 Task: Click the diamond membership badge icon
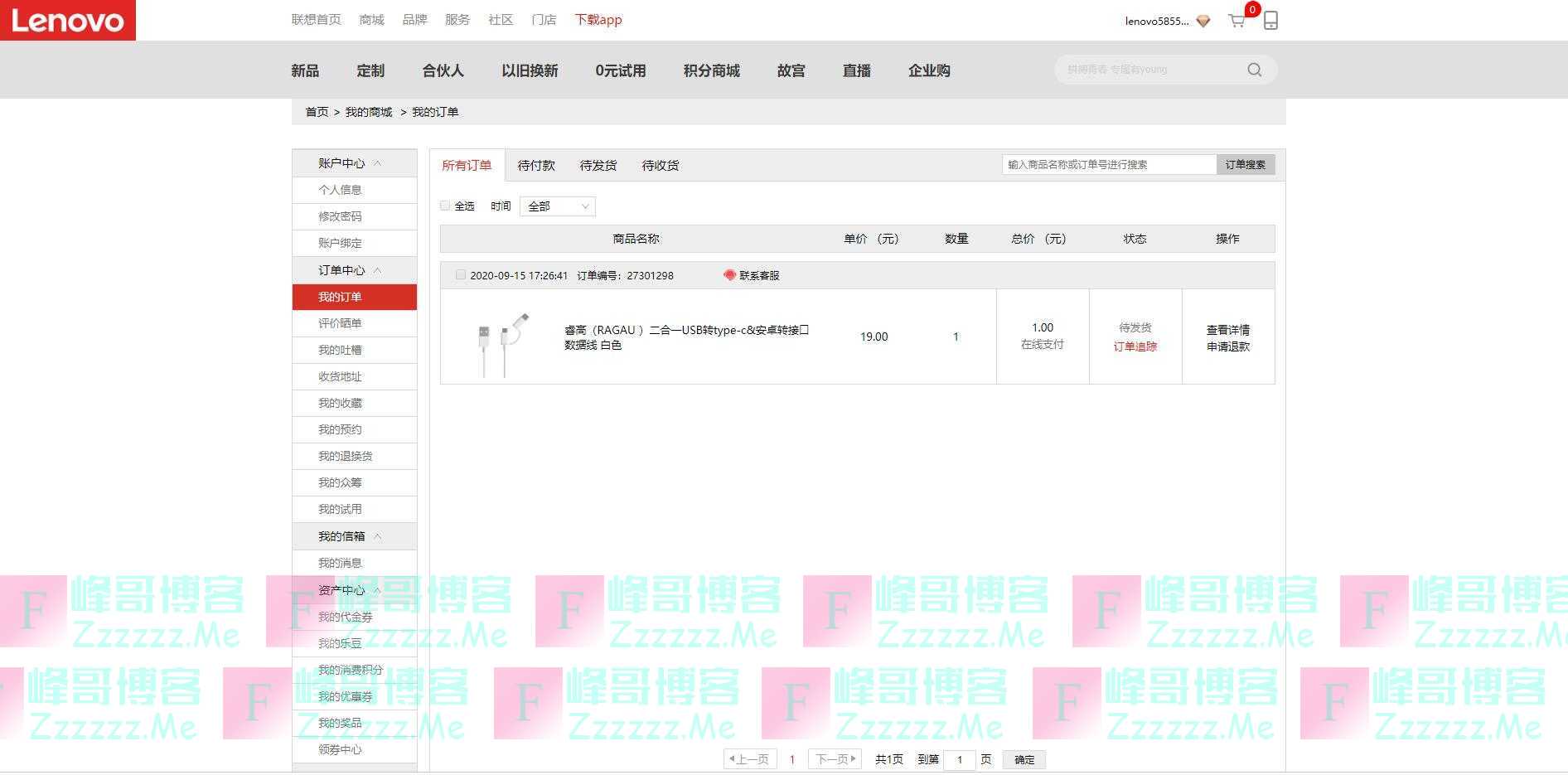pyautogui.click(x=1203, y=21)
